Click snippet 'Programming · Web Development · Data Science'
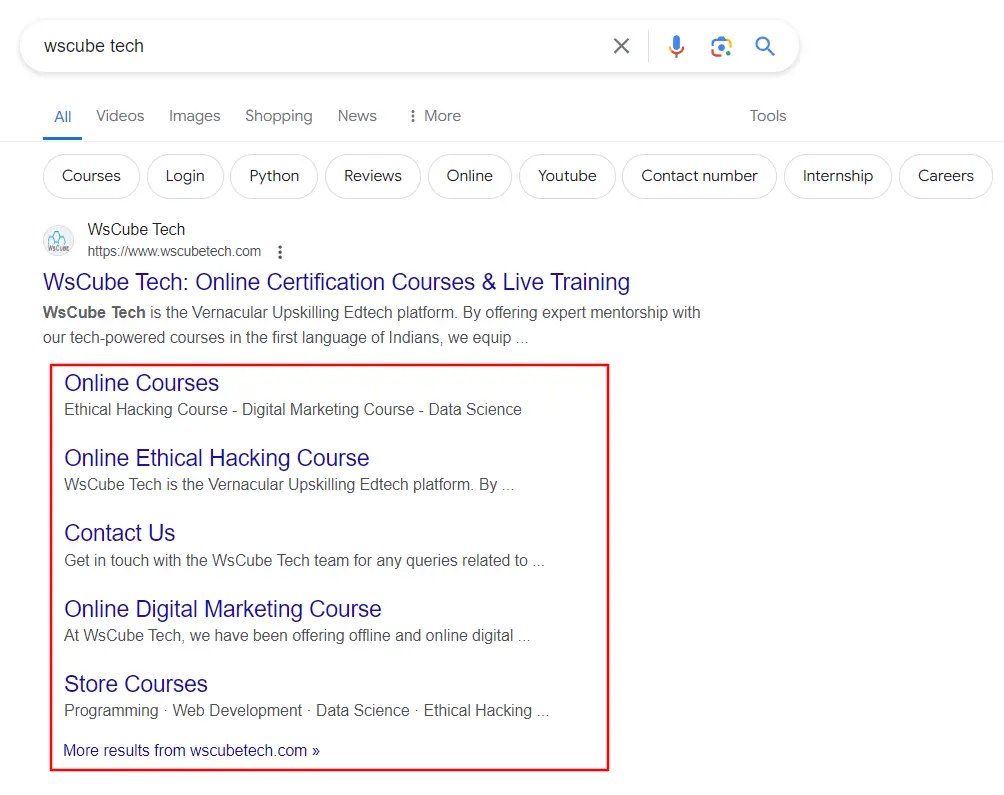This screenshot has width=1004, height=795. 237,711
